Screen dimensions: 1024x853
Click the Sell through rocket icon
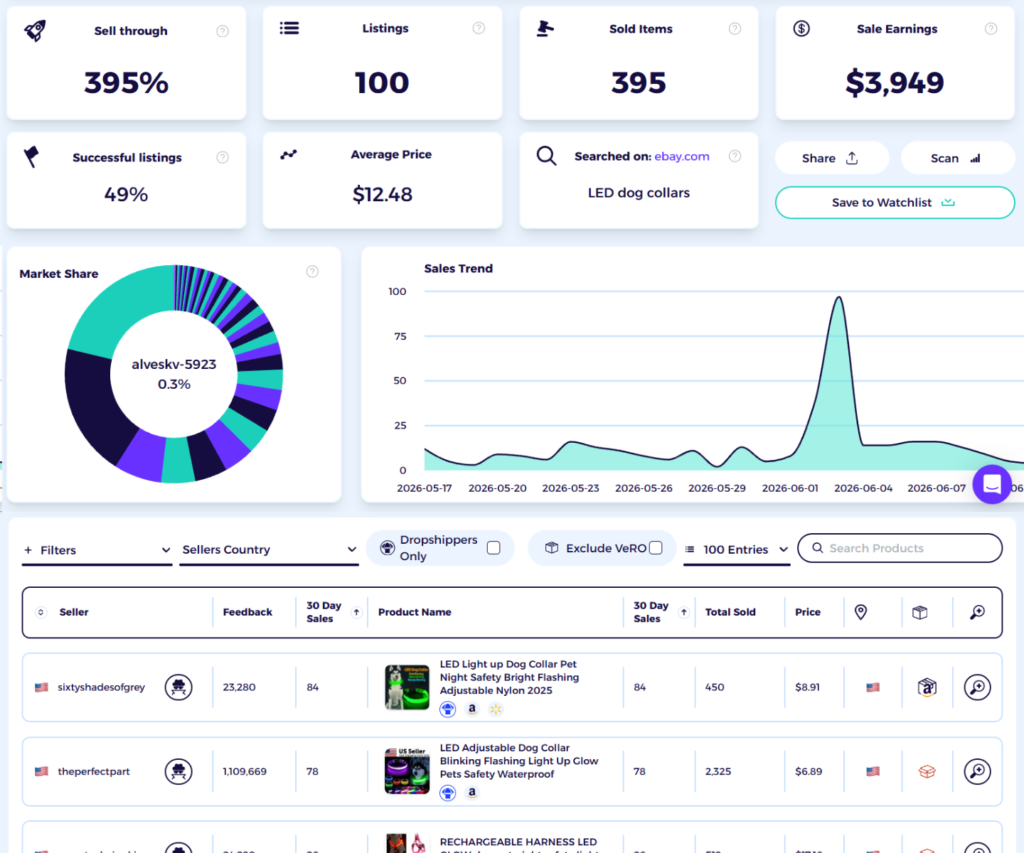35,30
